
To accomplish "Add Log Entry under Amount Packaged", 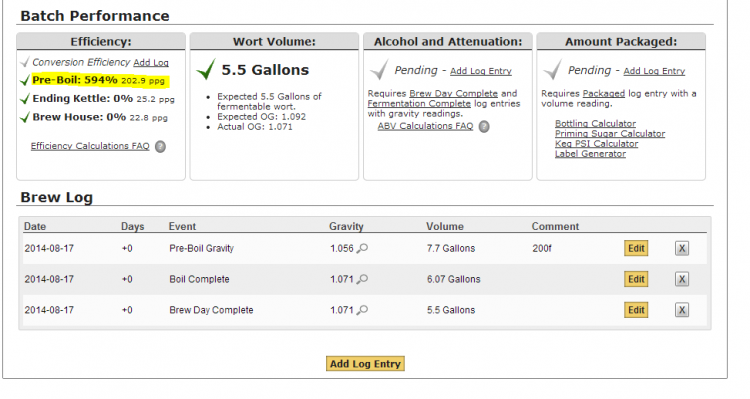I will click(x=654, y=71).
